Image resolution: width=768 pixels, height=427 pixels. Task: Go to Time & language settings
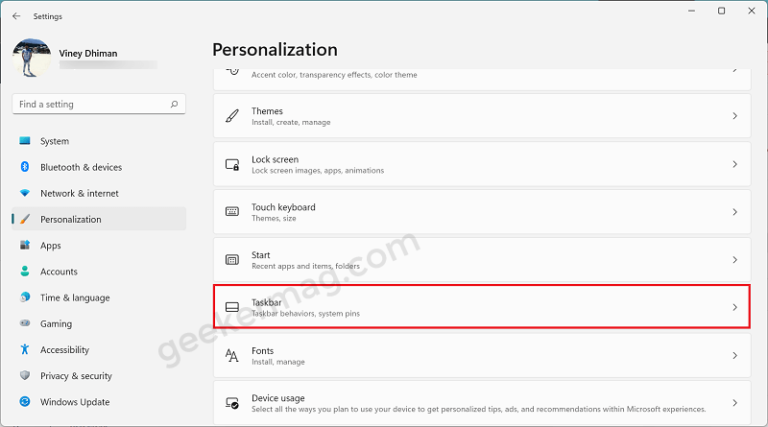click(75, 298)
